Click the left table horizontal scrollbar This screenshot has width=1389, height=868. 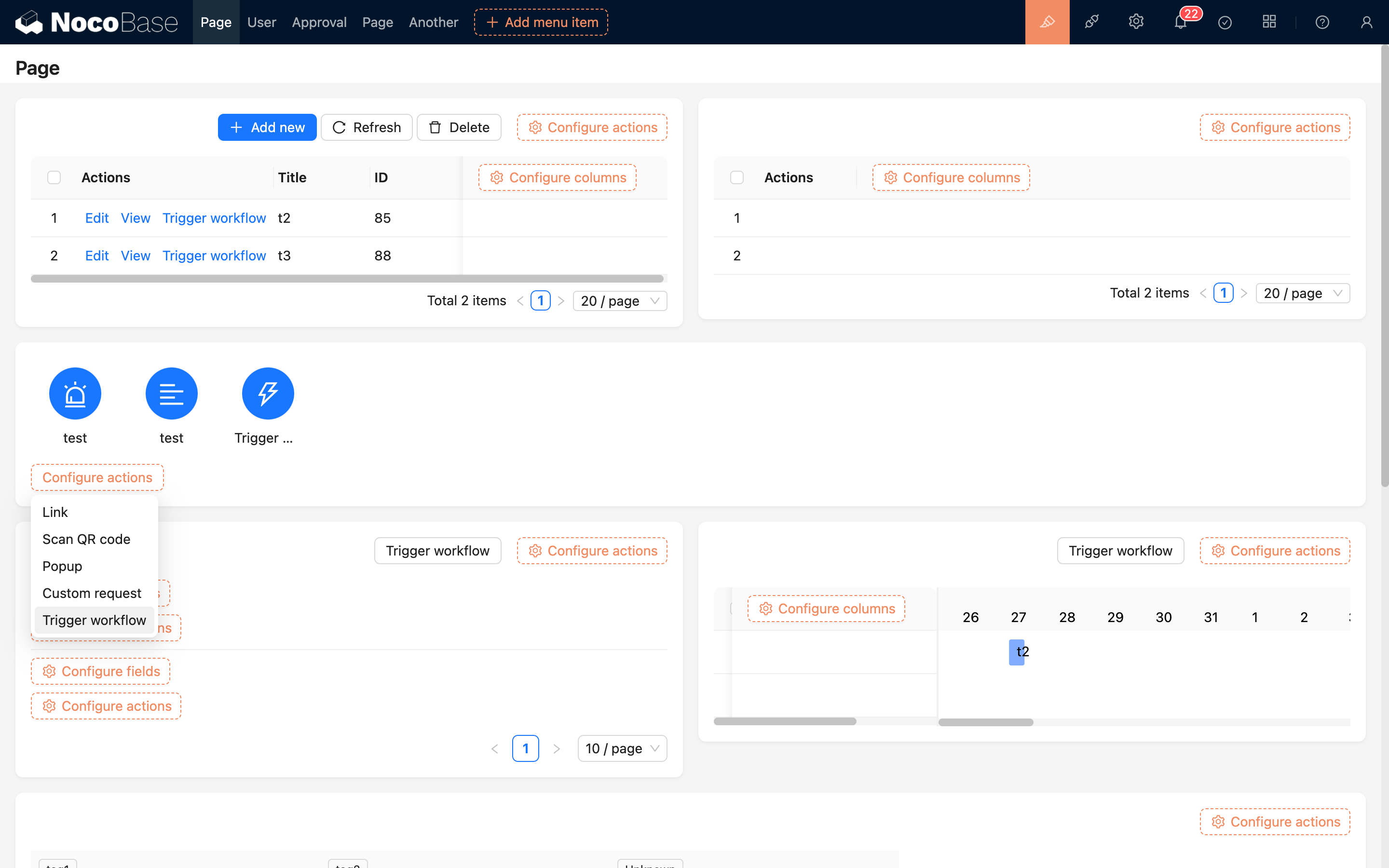click(347, 279)
